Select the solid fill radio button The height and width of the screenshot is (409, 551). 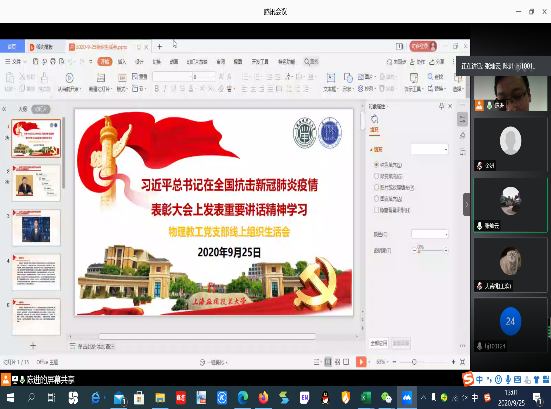pyautogui.click(x=376, y=164)
